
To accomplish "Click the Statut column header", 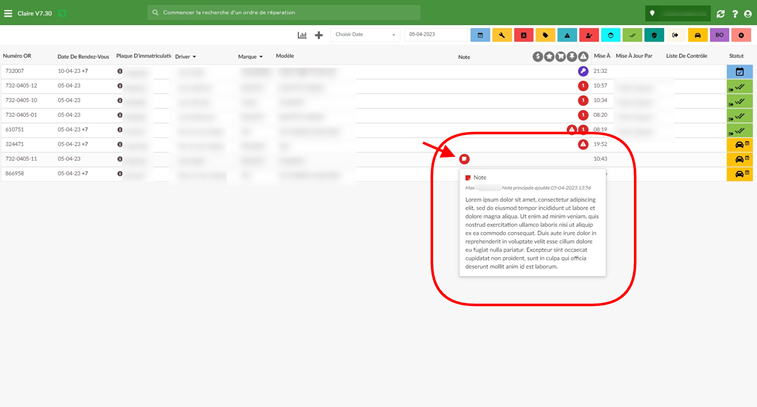I will pyautogui.click(x=736, y=56).
